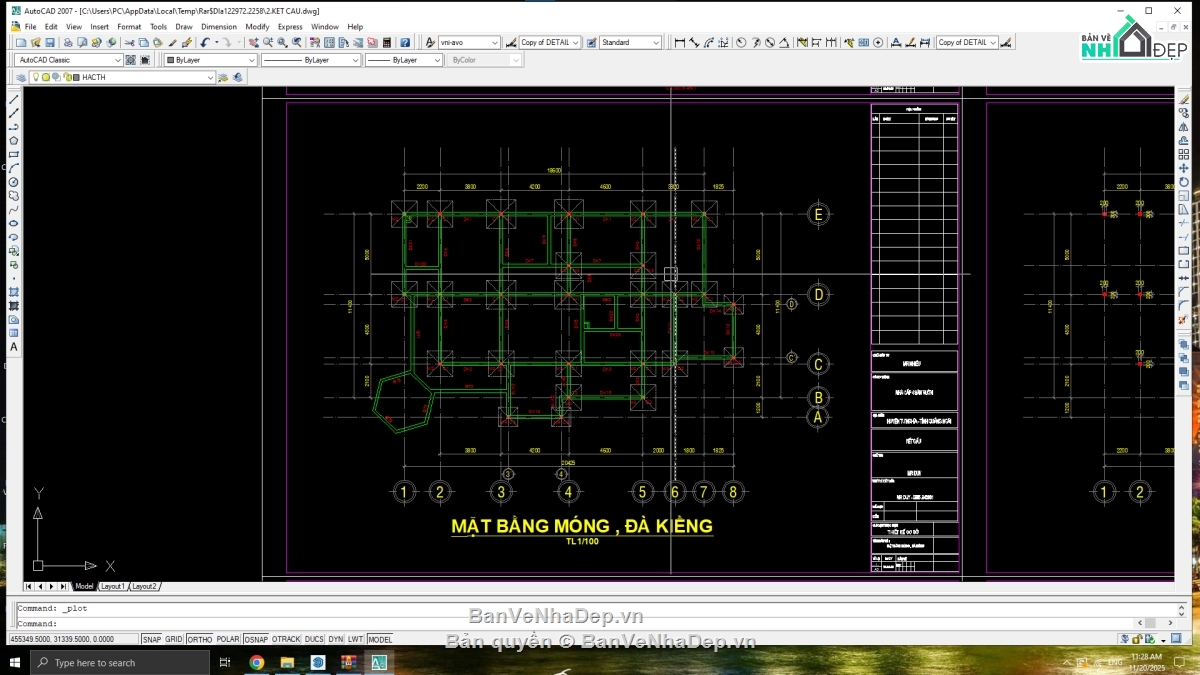Switch to the Layout1 tab
This screenshot has height=675, width=1200.
tap(112, 586)
